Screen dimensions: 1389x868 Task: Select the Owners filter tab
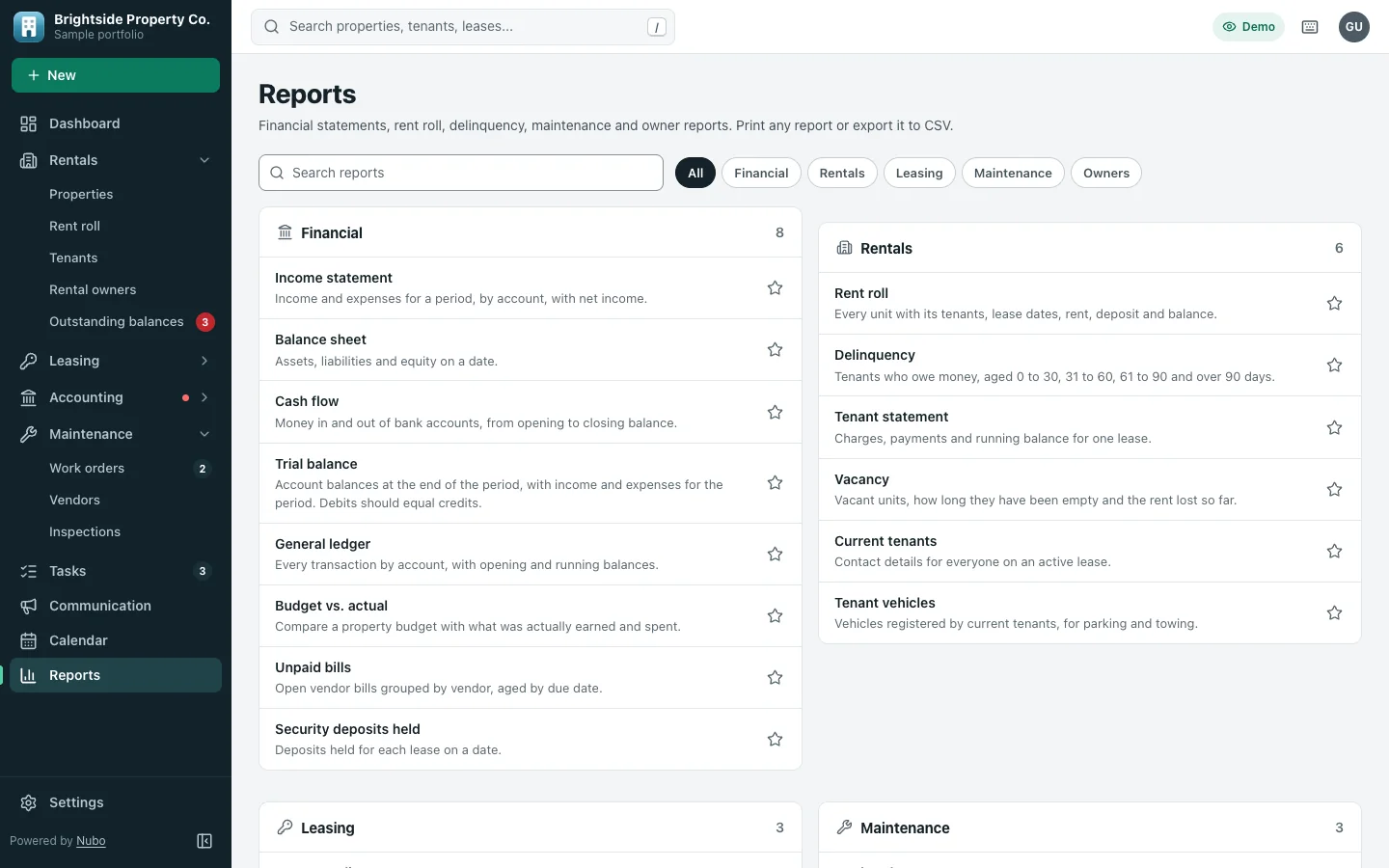[1106, 173]
